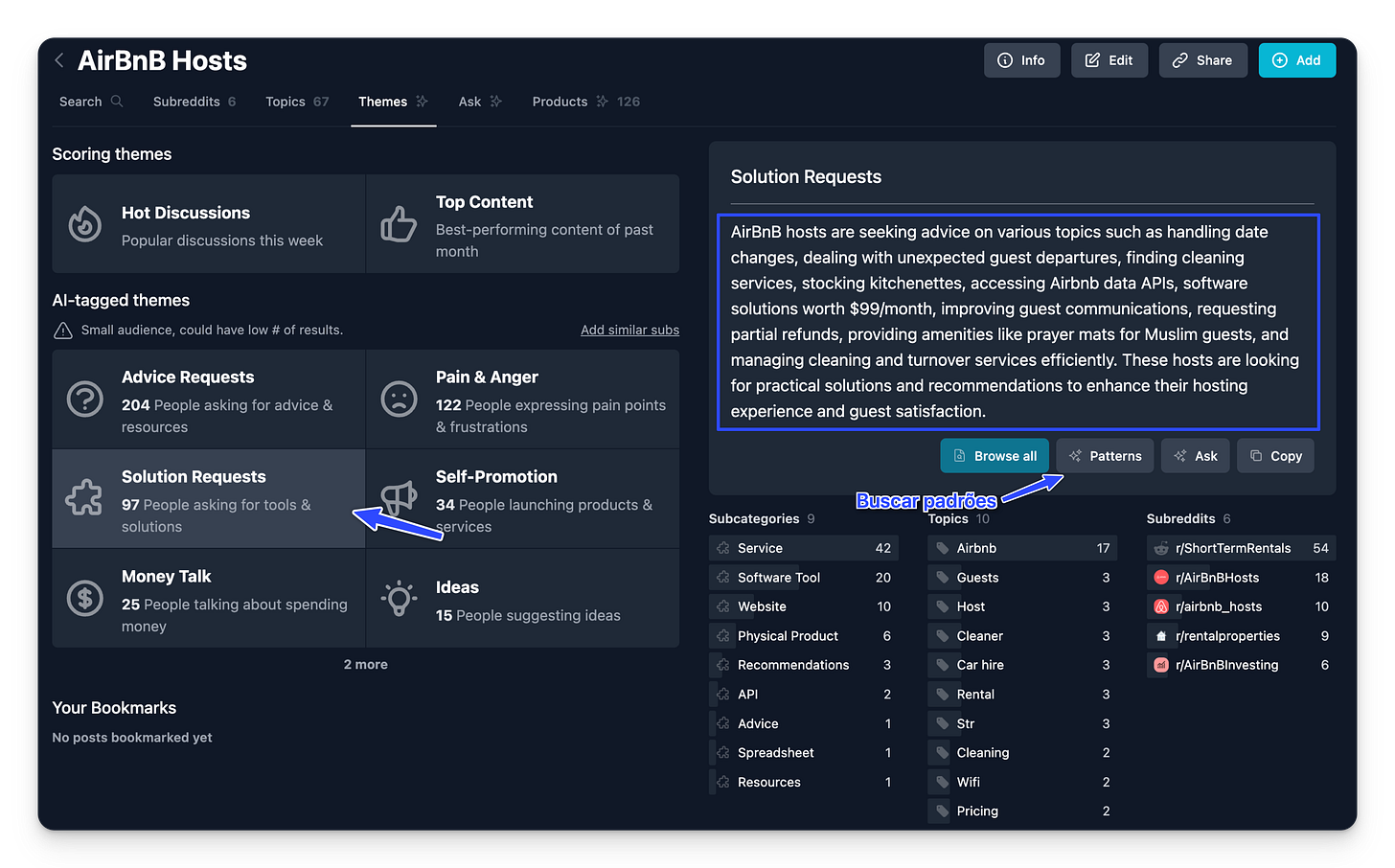
Task: Click the puzzle icon beside Resources subcategory
Action: point(723,782)
